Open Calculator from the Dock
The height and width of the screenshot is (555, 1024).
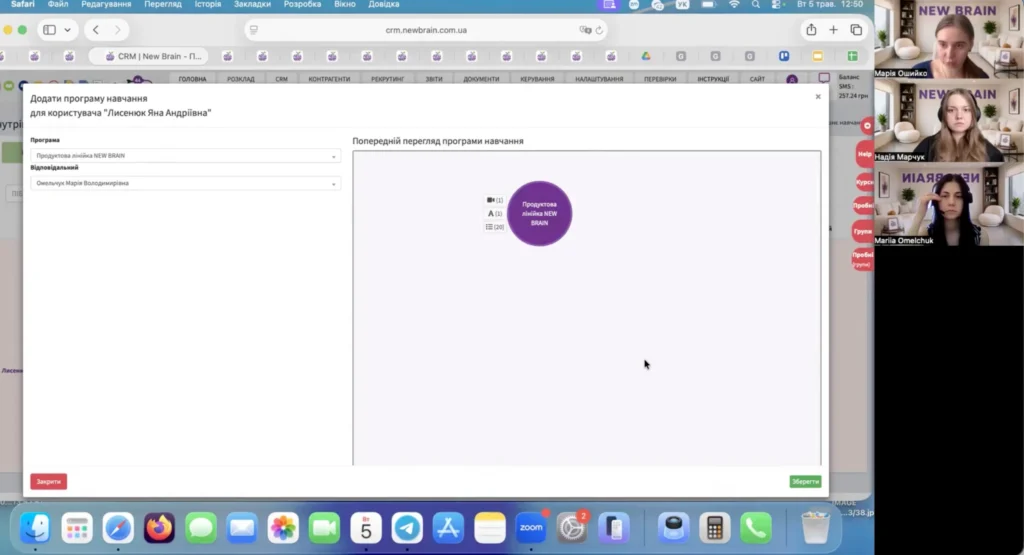click(714, 528)
